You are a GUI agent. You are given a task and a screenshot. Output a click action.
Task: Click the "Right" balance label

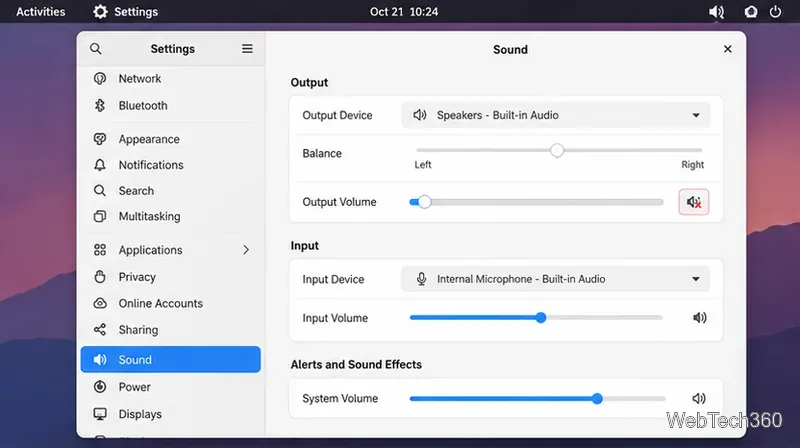pos(692,164)
